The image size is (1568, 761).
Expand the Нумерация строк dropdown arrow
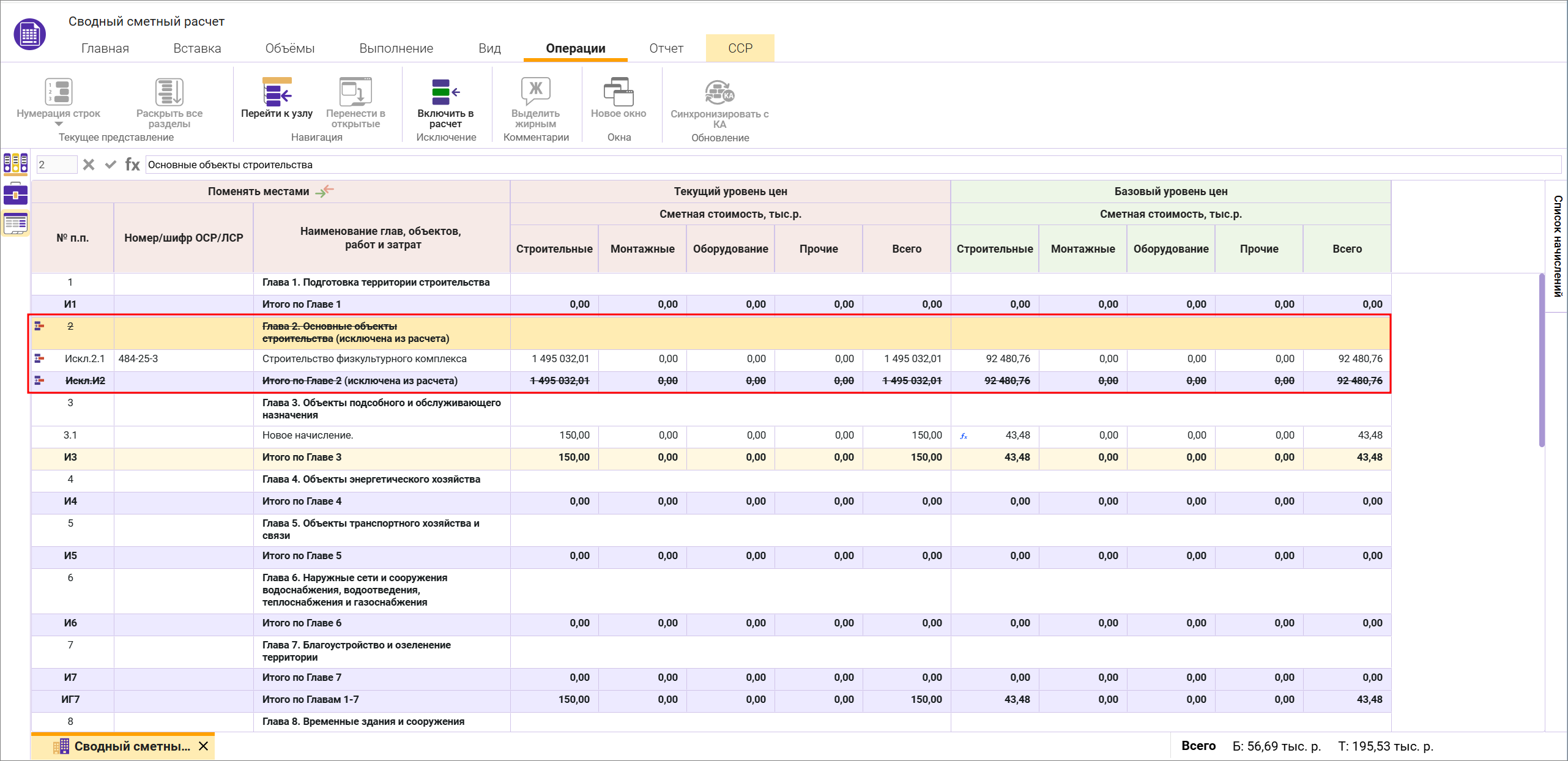[59, 124]
